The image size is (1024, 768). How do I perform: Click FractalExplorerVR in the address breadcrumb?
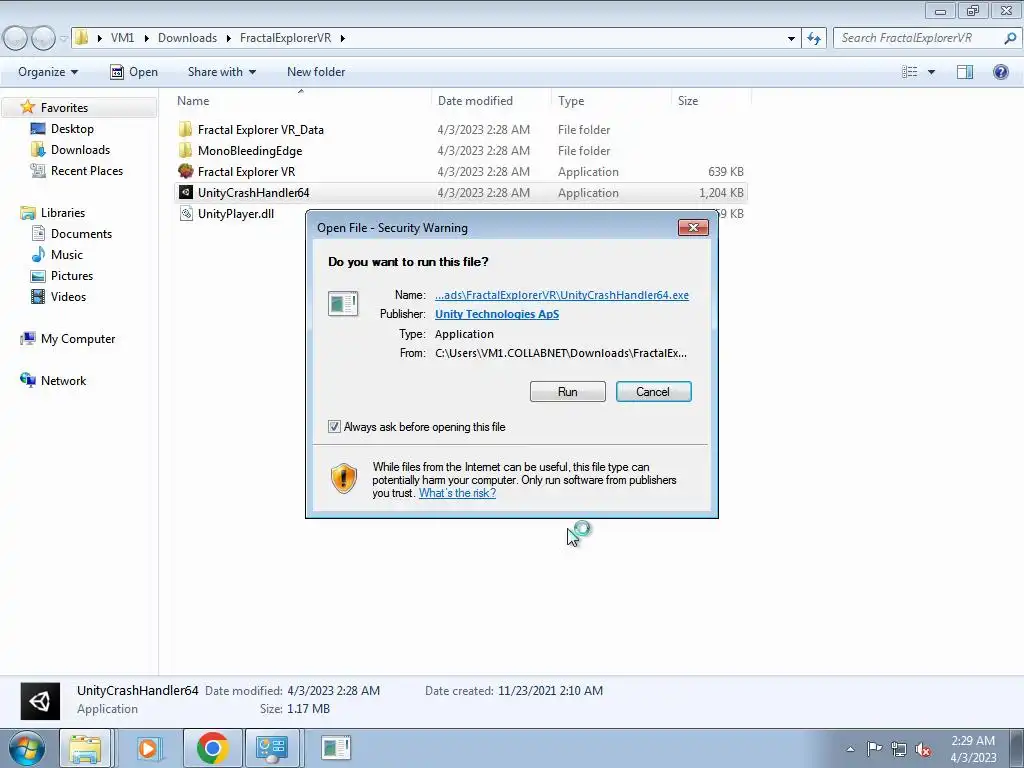pos(285,38)
